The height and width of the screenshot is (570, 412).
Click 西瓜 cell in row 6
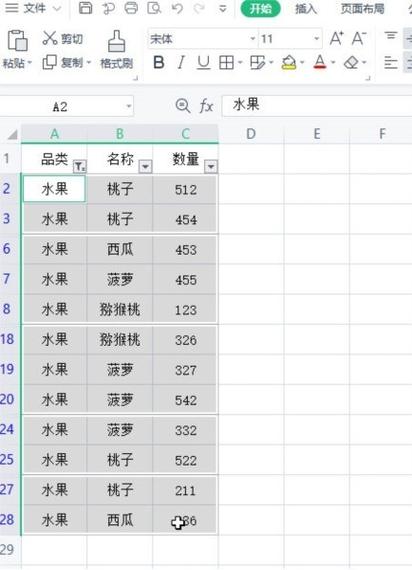(120, 249)
